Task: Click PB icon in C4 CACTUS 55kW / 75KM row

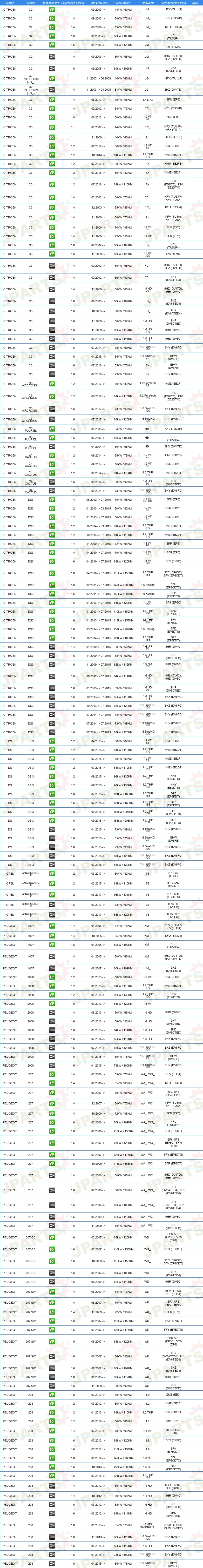Action: 52,455
